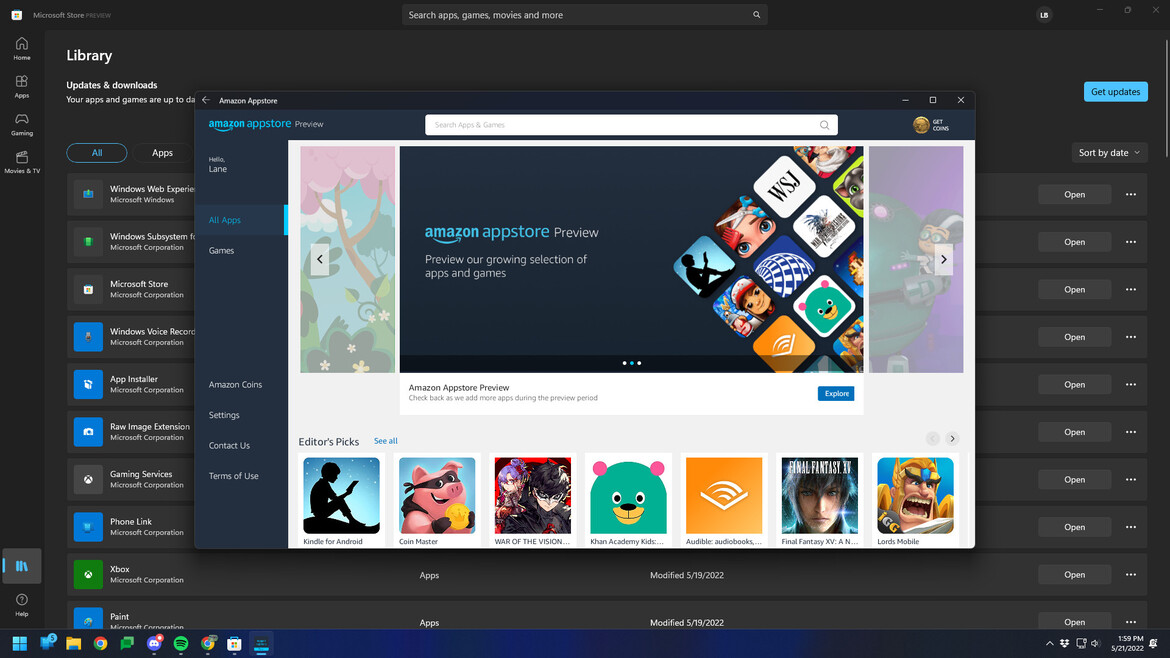
Task: Click Open button for Microsoft Store row
Action: 1074,289
